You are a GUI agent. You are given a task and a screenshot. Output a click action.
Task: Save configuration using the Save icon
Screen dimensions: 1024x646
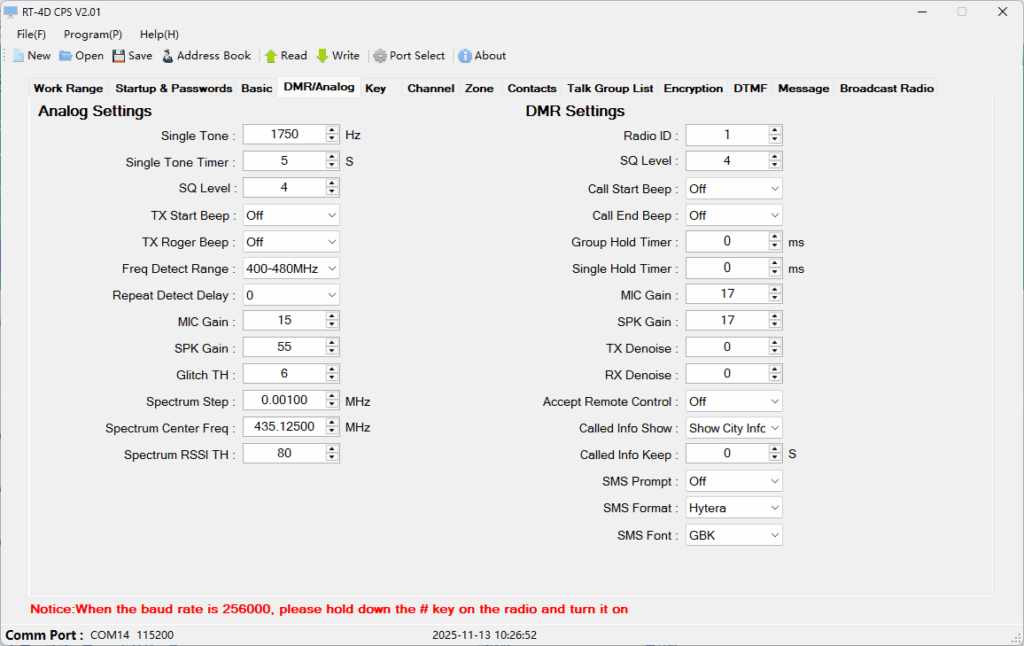click(x=119, y=56)
